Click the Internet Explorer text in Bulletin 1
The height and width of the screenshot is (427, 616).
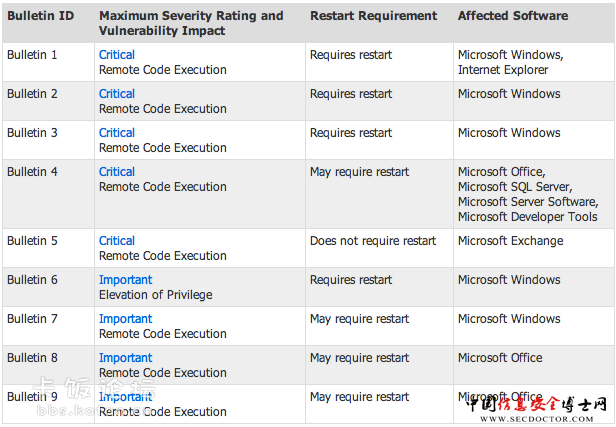(503, 70)
